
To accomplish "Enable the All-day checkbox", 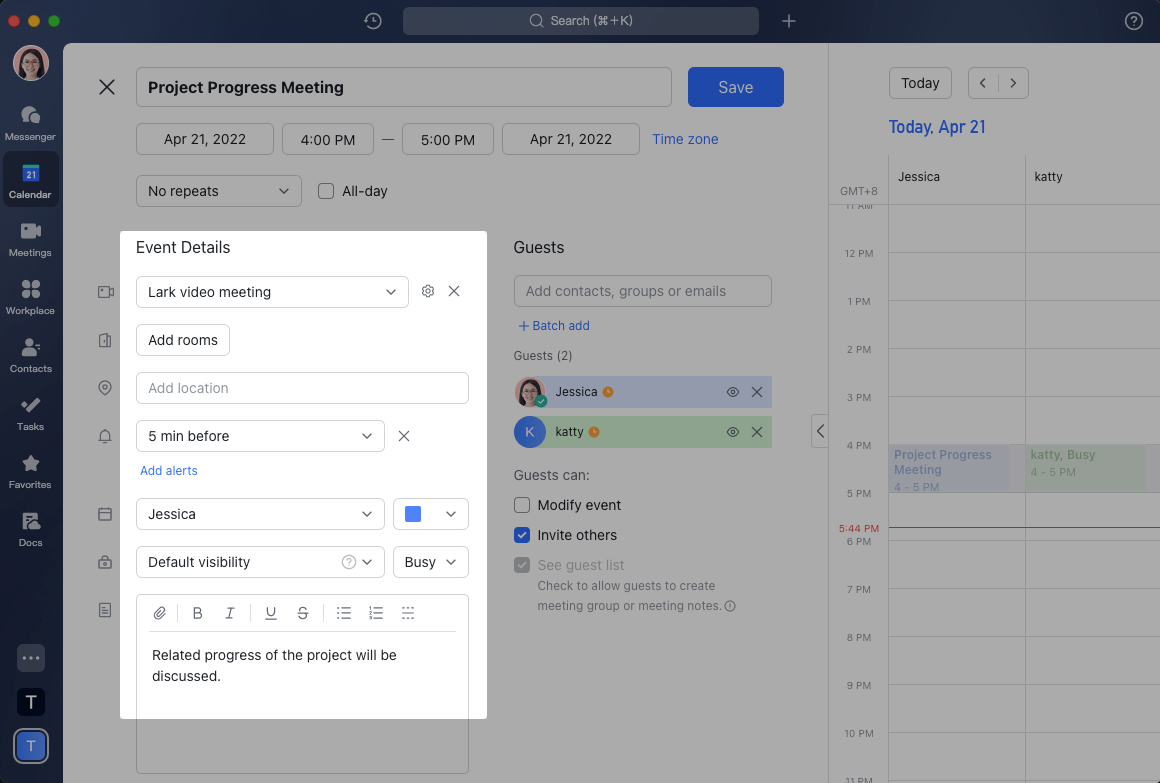I will pos(326,191).
